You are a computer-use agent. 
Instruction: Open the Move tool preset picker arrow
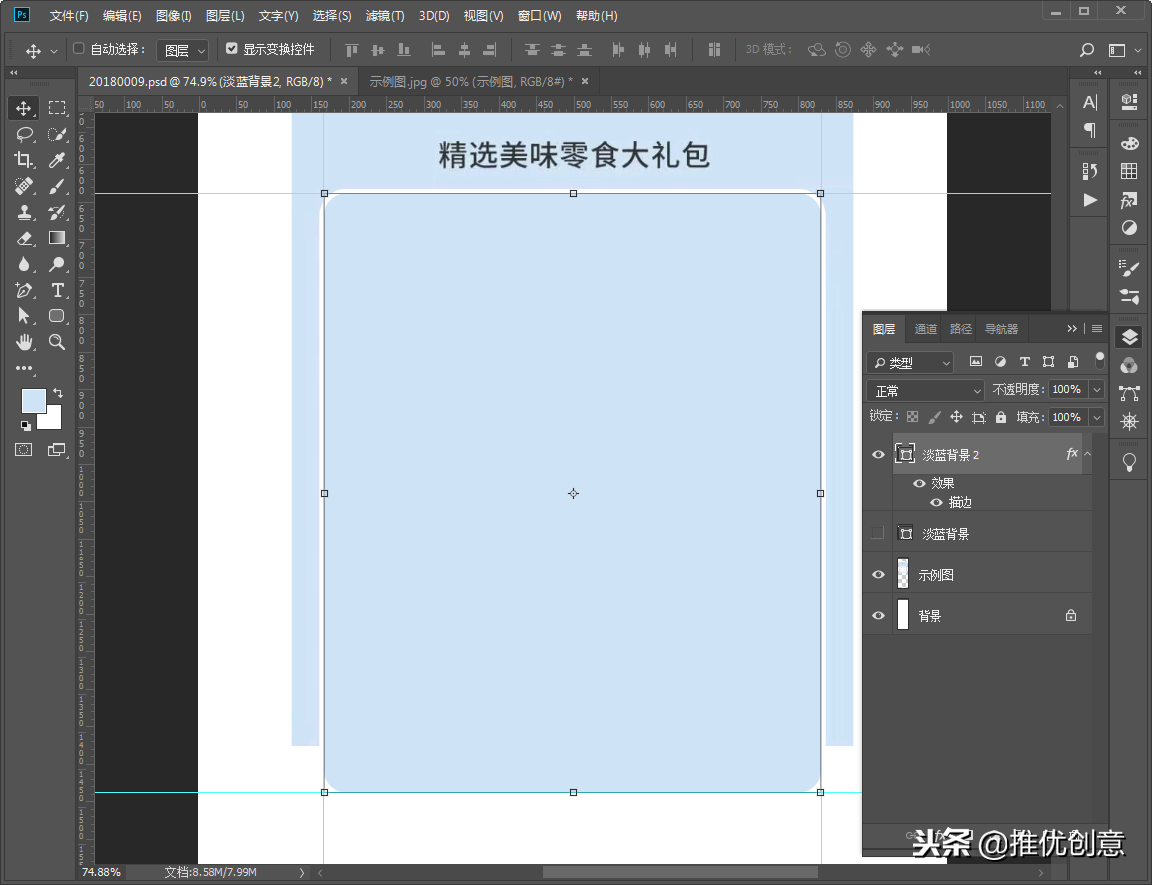coord(54,51)
